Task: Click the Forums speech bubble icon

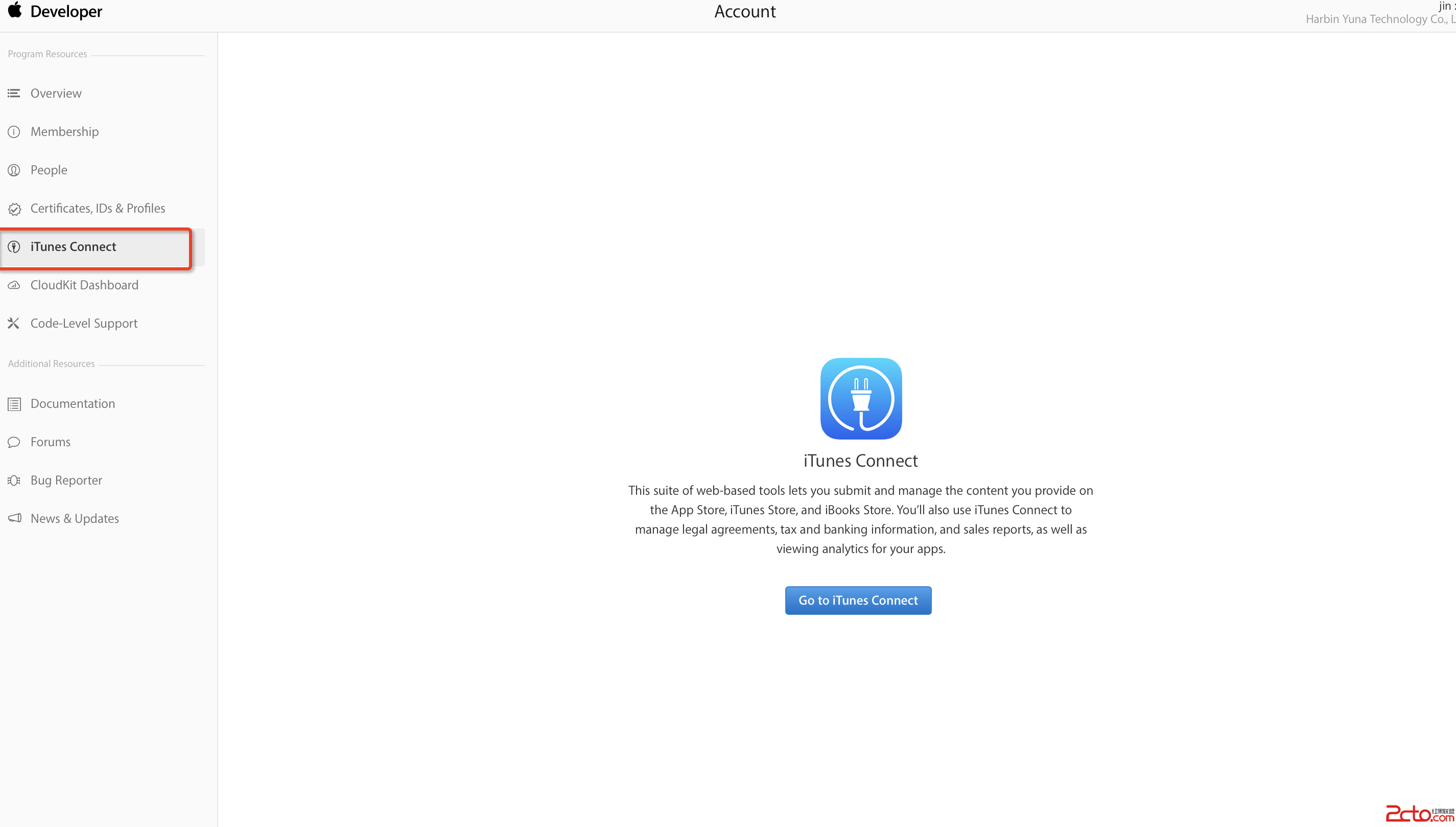Action: [x=14, y=442]
